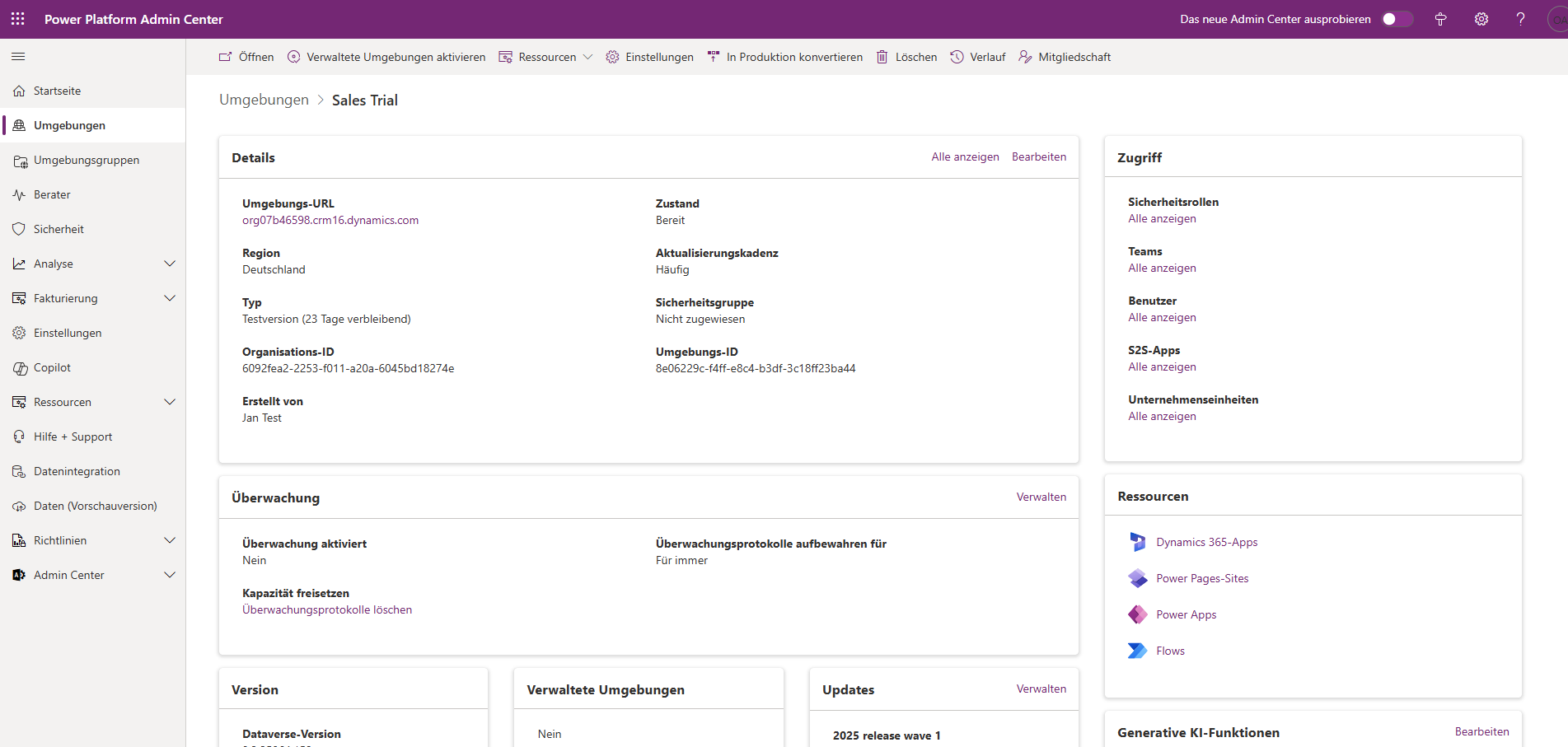Image resolution: width=1568 pixels, height=747 pixels.
Task: Click Bearbeiten in the Details card
Action: (x=1038, y=156)
